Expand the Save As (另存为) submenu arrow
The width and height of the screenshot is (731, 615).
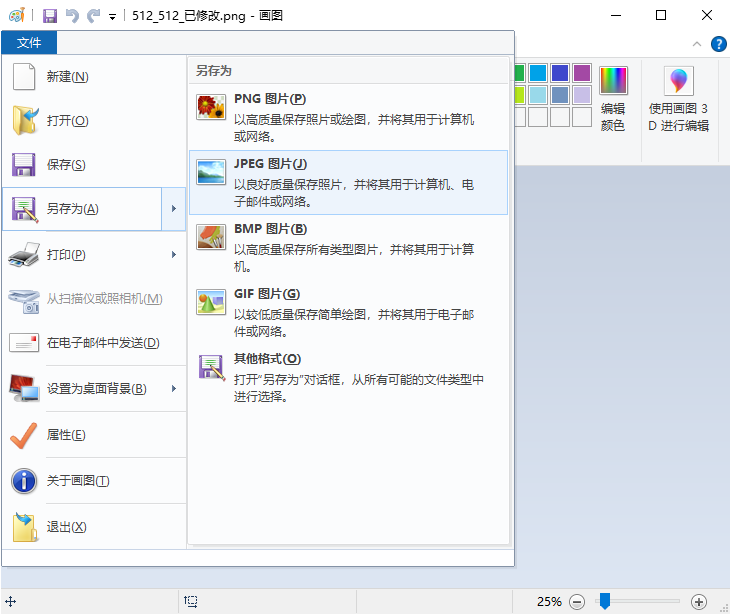[x=173, y=209]
